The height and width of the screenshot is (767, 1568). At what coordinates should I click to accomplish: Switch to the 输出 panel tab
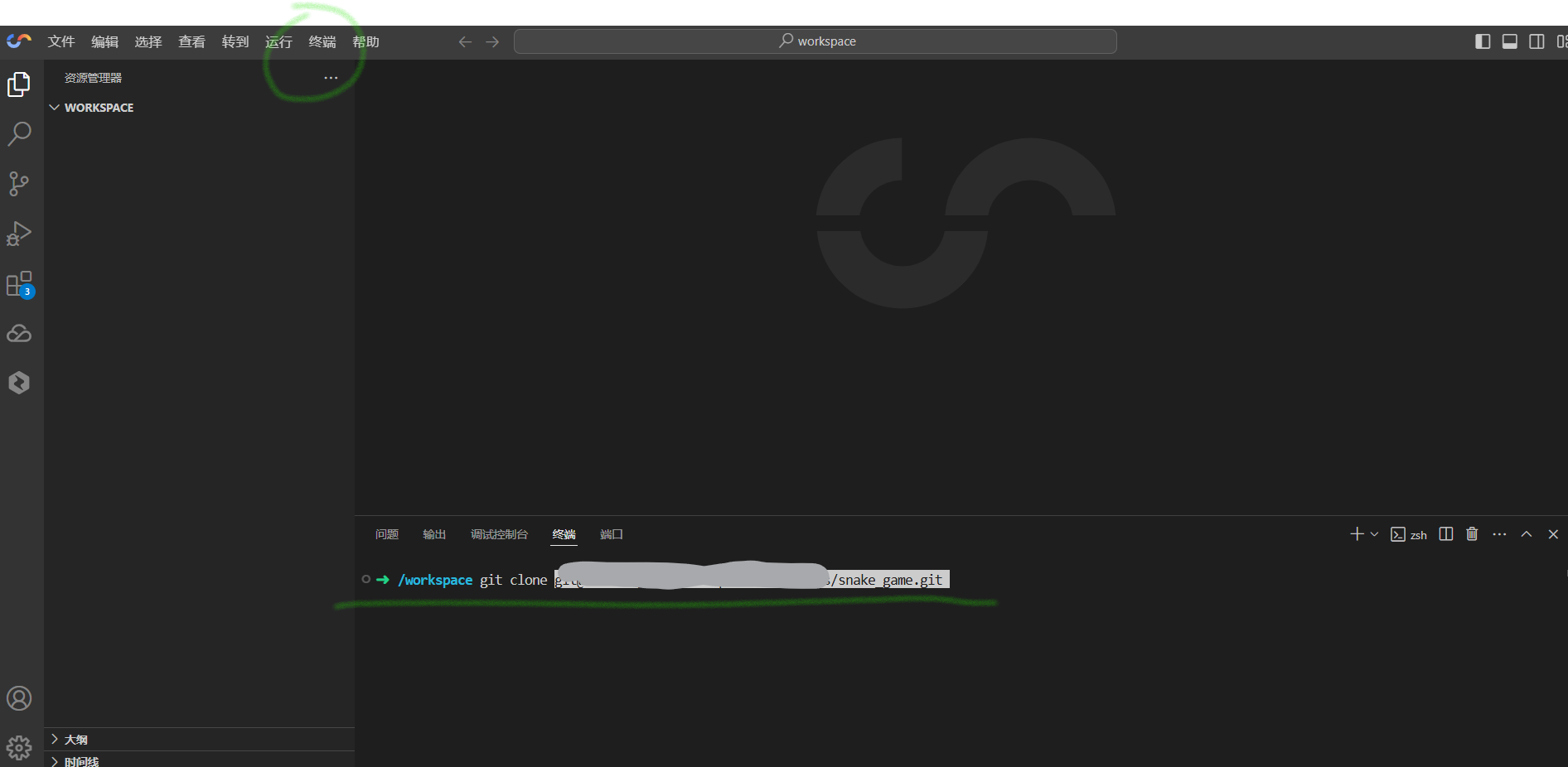pos(434,534)
